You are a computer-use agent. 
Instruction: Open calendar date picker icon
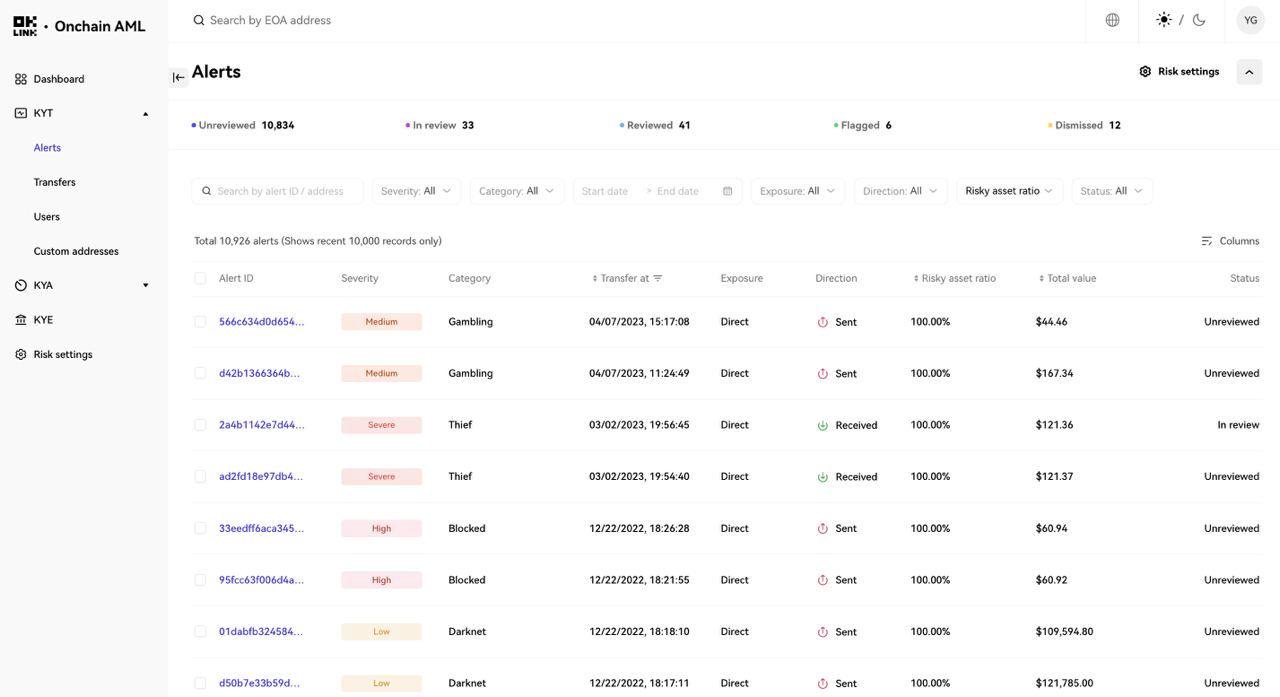(x=727, y=191)
